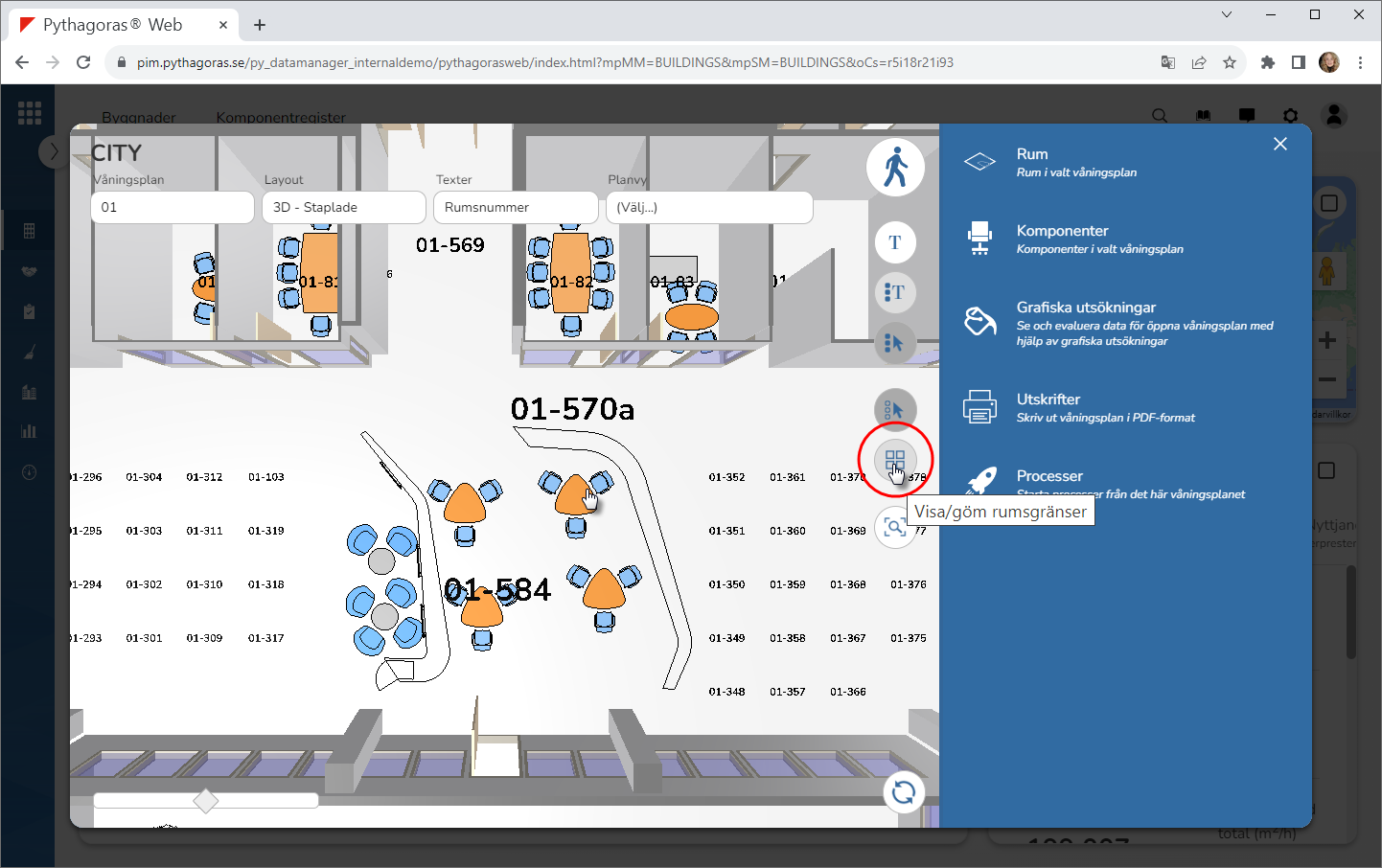The height and width of the screenshot is (868, 1382).
Task: Toggle room borders with the grid icon
Action: pyautogui.click(x=895, y=461)
